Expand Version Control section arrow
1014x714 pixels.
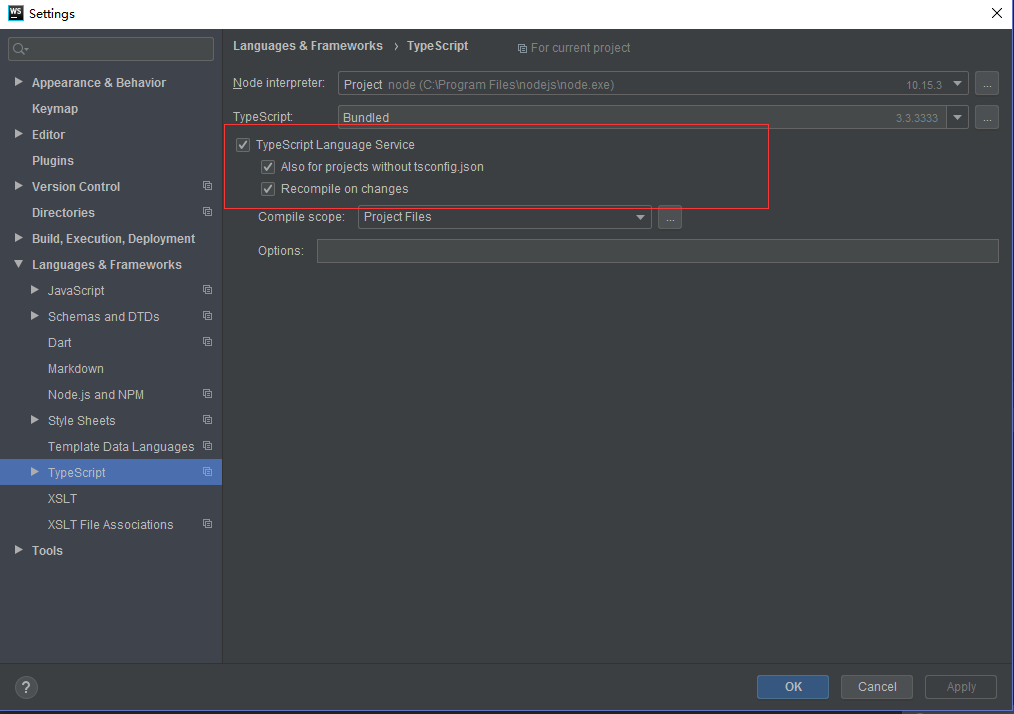pos(19,186)
